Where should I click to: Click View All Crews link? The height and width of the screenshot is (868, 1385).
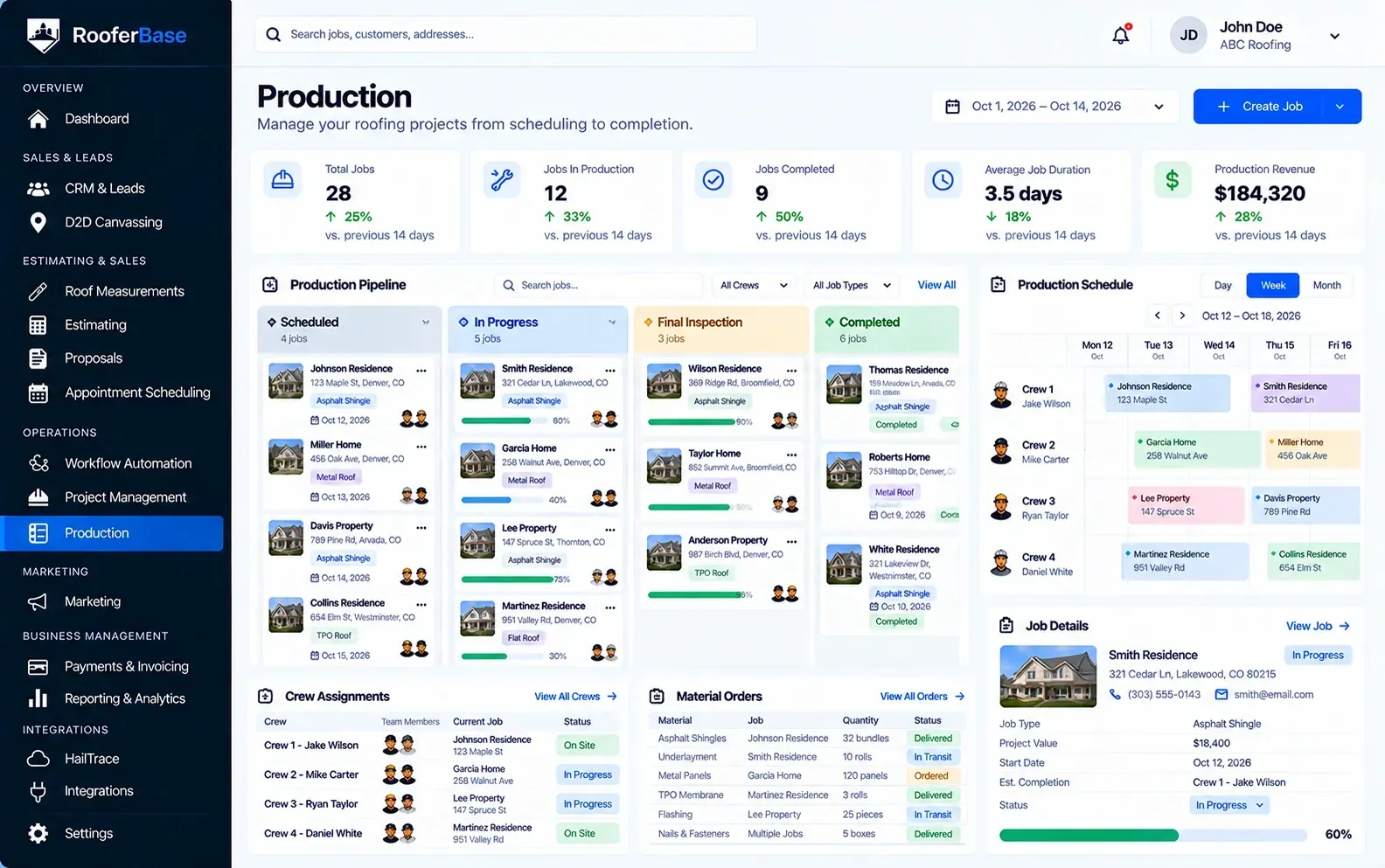pyautogui.click(x=575, y=697)
